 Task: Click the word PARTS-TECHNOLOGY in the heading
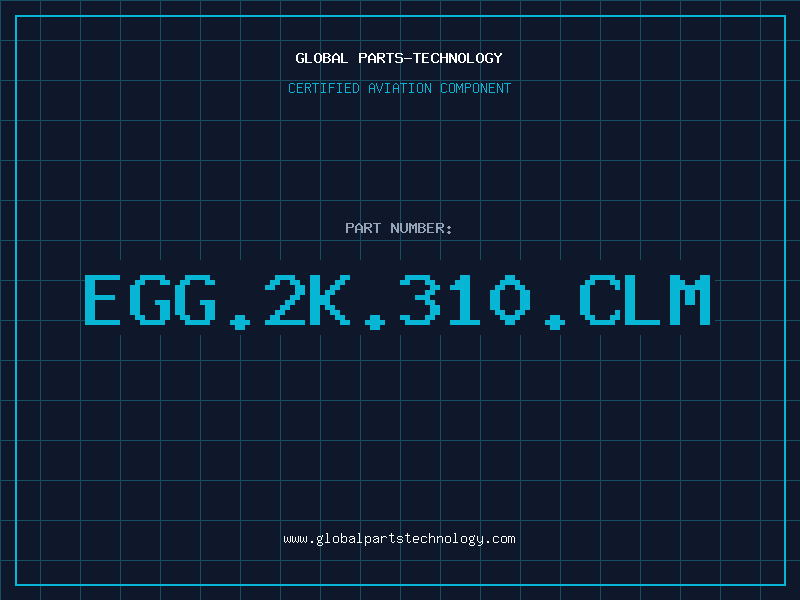[431, 58]
